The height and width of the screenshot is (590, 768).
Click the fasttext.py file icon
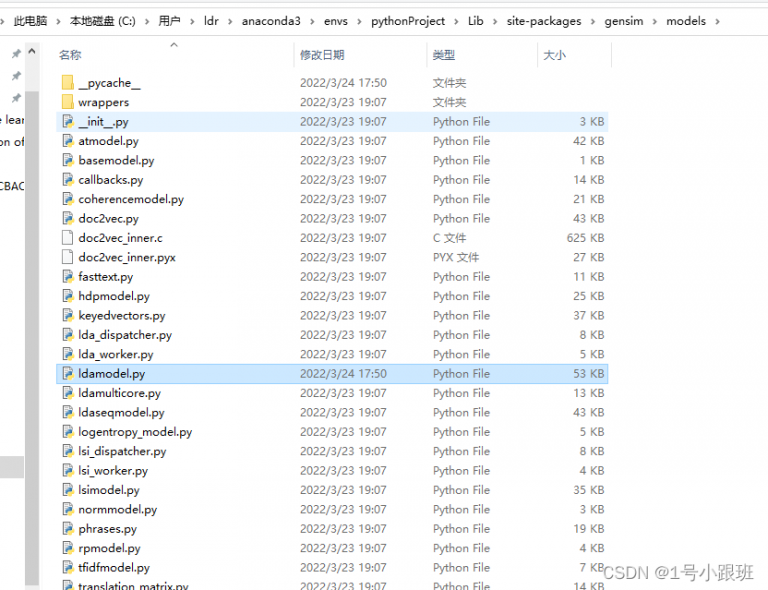tap(67, 277)
